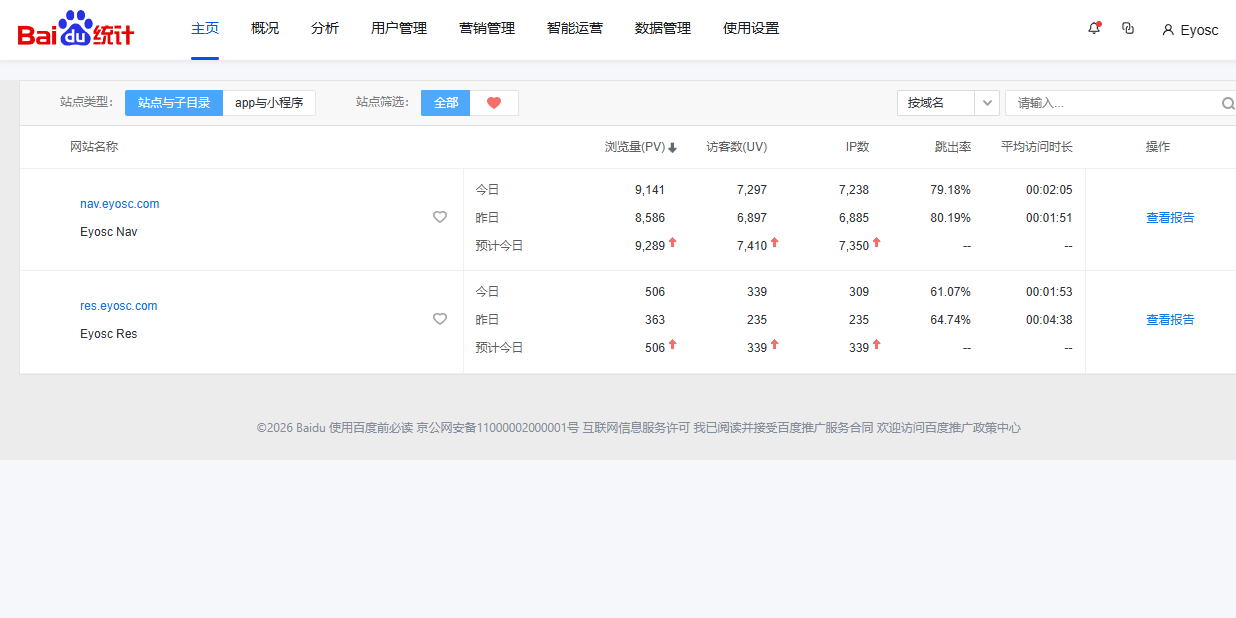Click the copy/switch icon beside notifications

(1128, 28)
